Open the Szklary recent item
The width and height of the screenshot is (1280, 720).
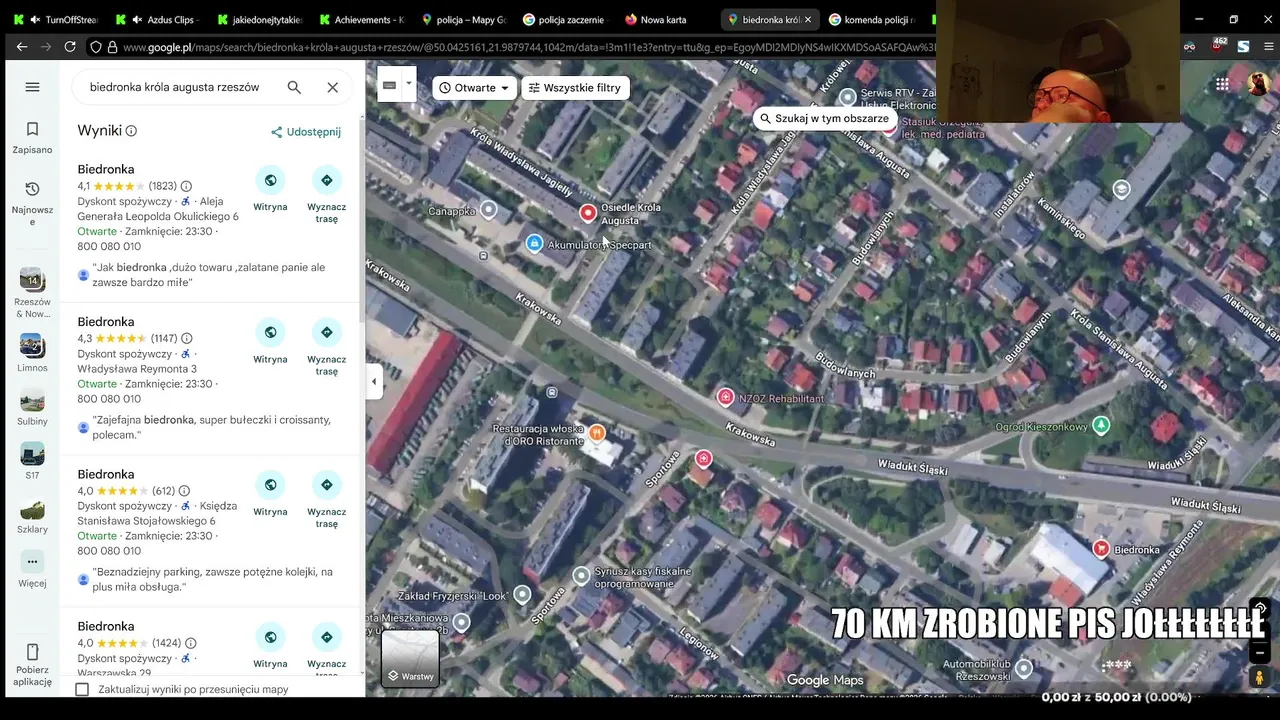click(32, 514)
